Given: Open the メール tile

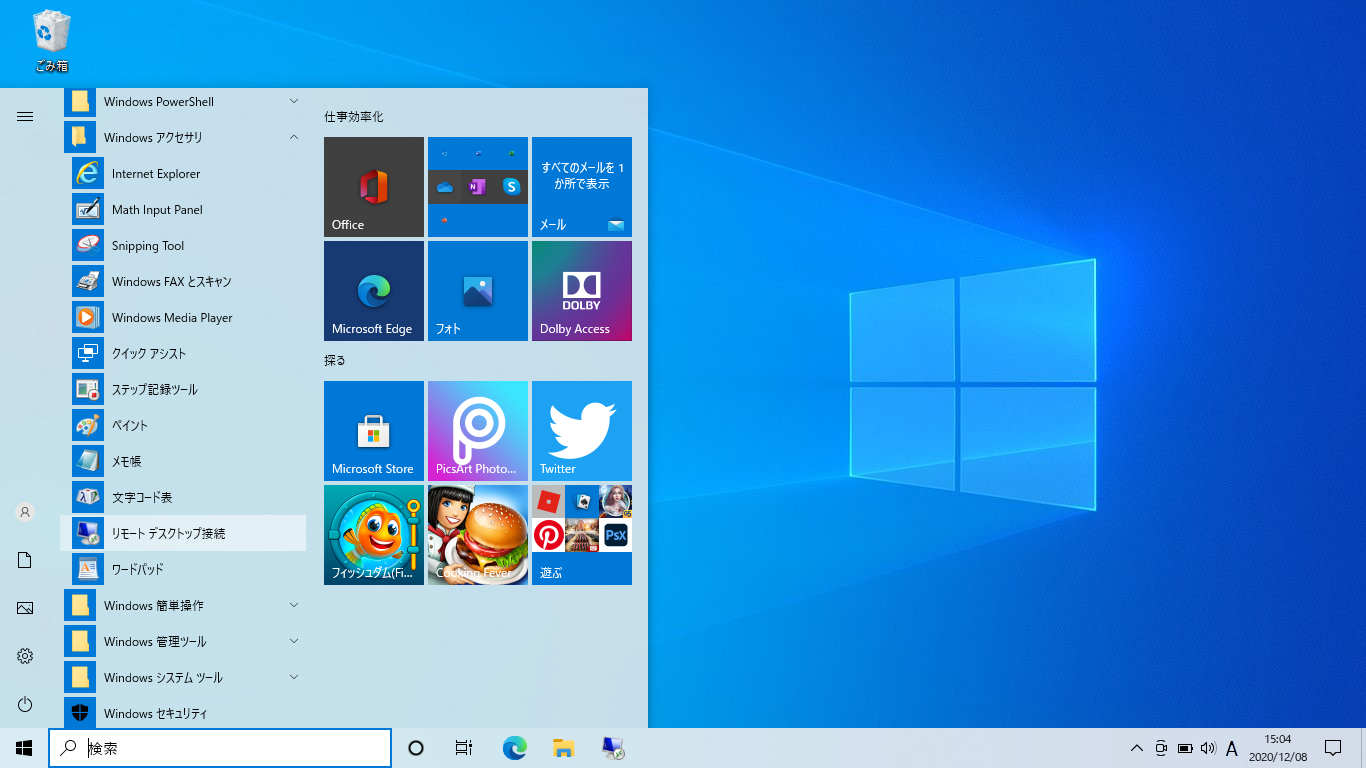Looking at the screenshot, I should pyautogui.click(x=582, y=187).
